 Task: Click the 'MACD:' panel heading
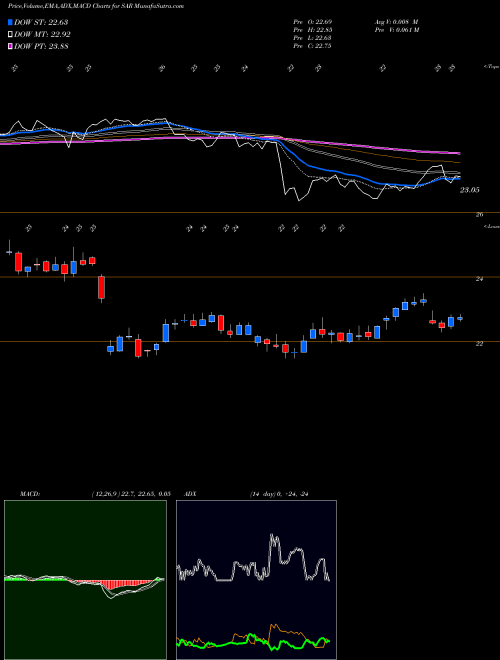coord(29,494)
